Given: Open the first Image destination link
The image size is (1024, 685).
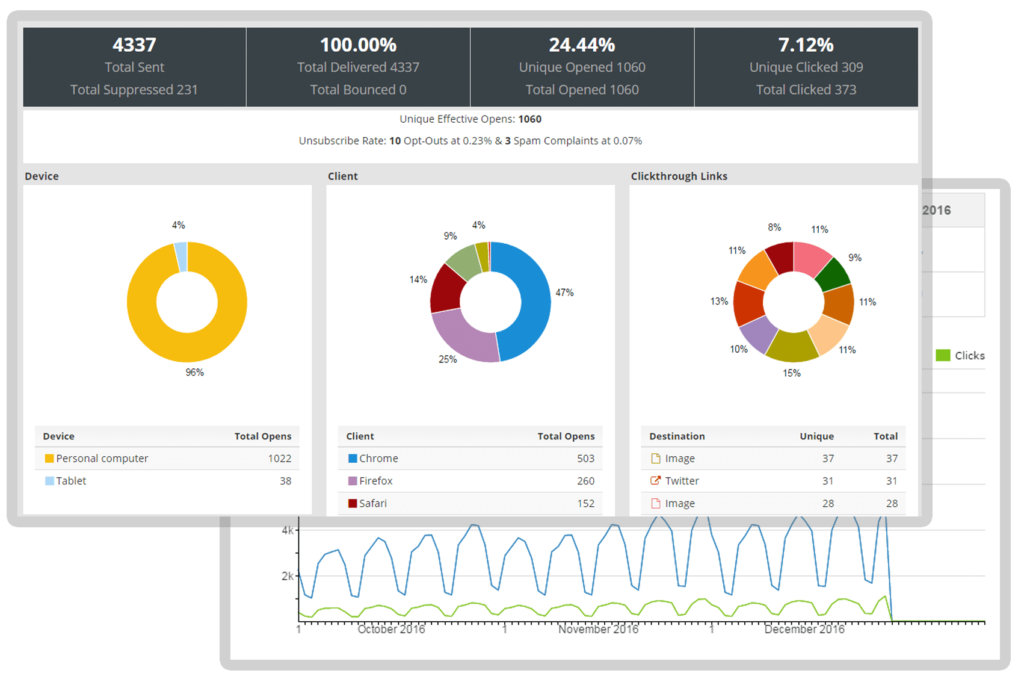Looking at the screenshot, I should tap(680, 459).
